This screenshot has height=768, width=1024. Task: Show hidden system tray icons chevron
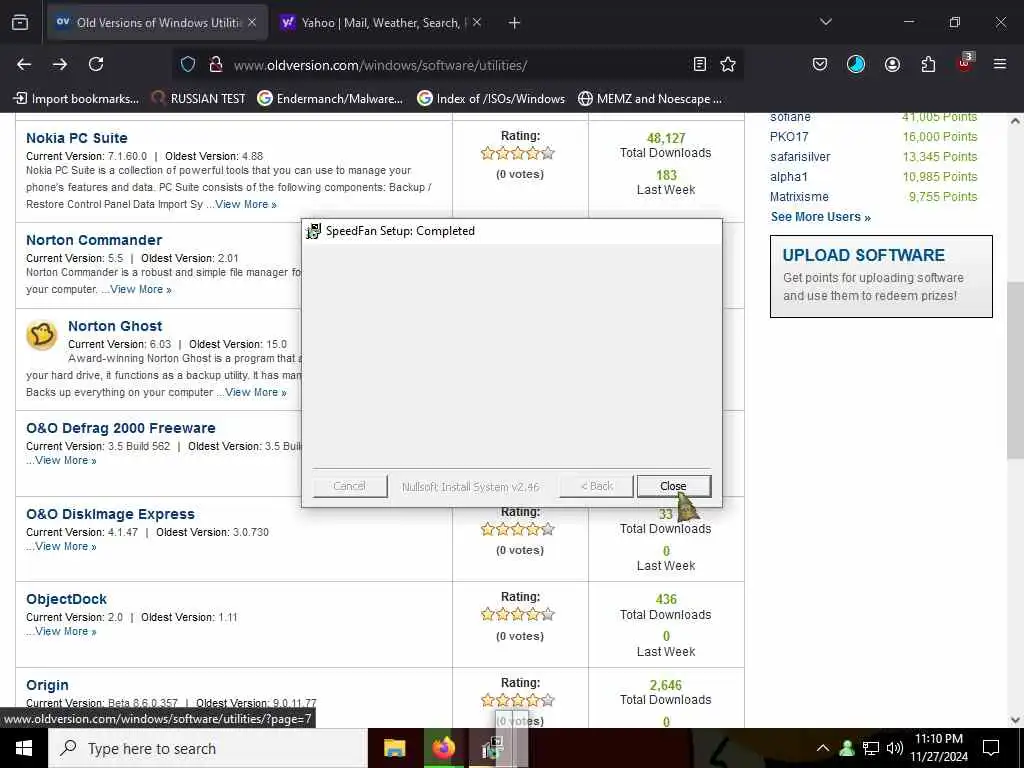pos(823,748)
